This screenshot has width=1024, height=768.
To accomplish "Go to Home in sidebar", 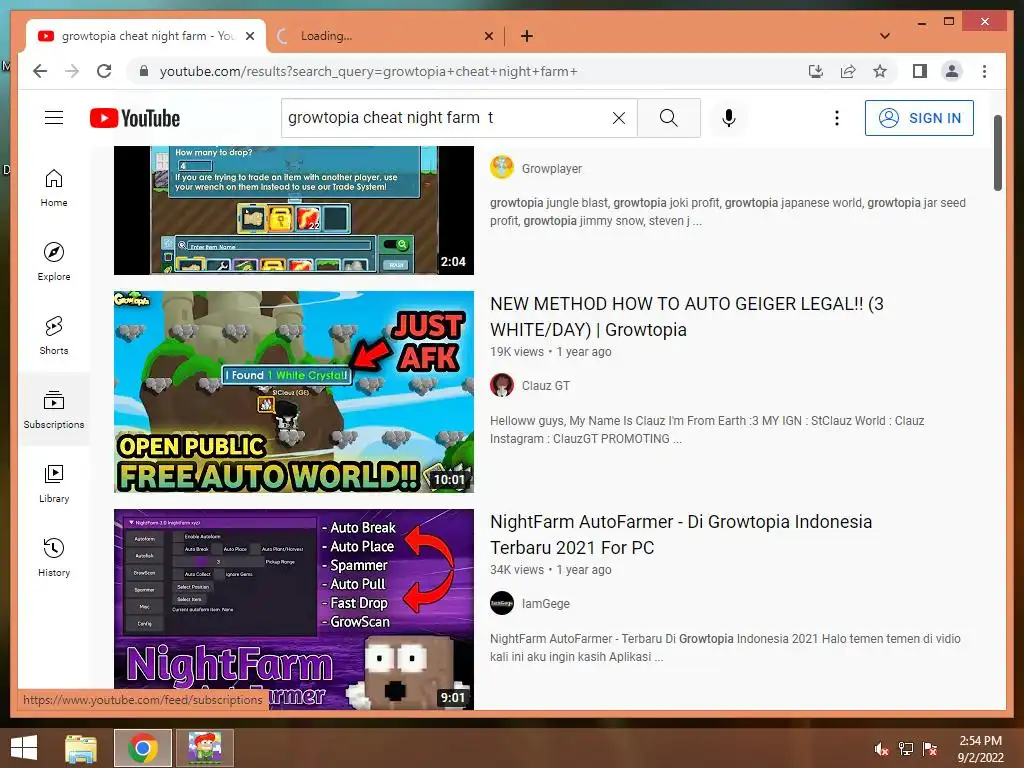I will click(54, 188).
